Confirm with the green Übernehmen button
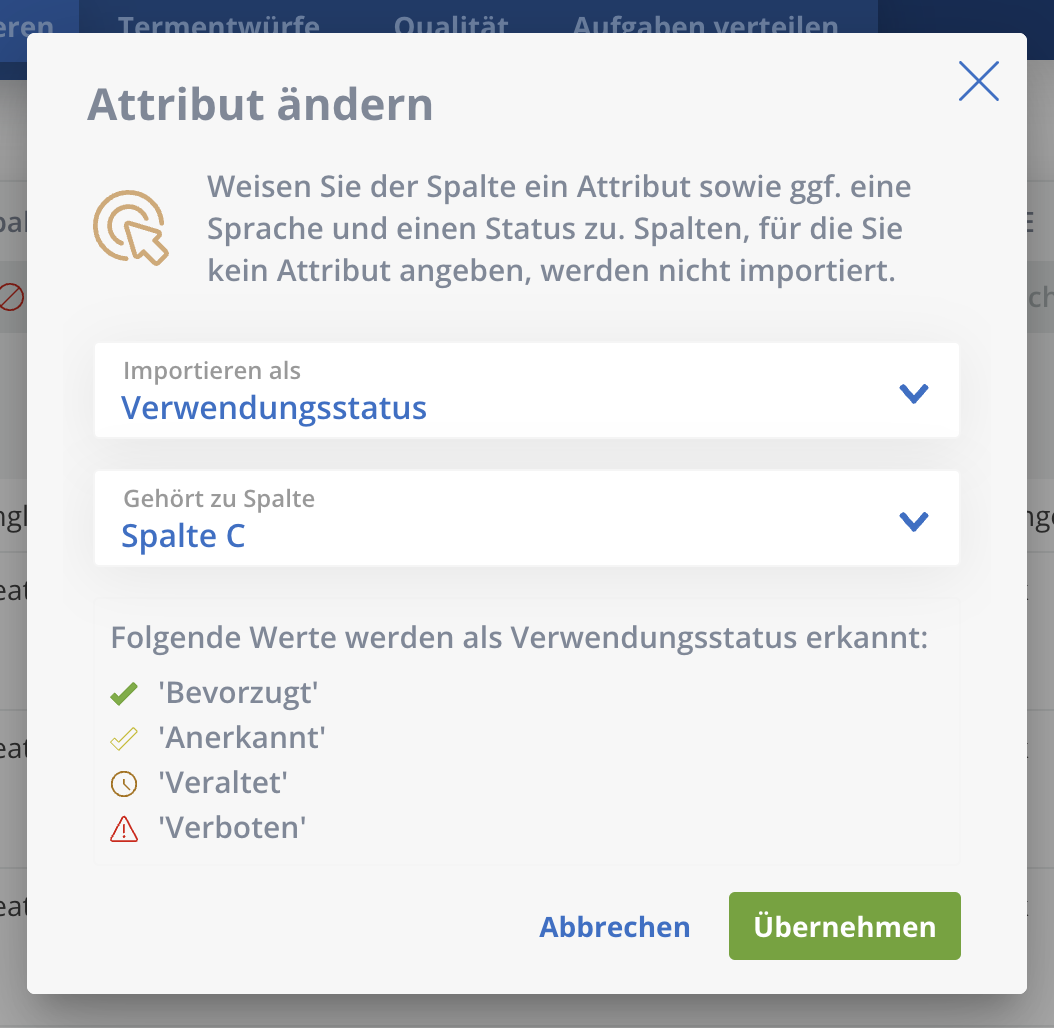 coord(844,926)
